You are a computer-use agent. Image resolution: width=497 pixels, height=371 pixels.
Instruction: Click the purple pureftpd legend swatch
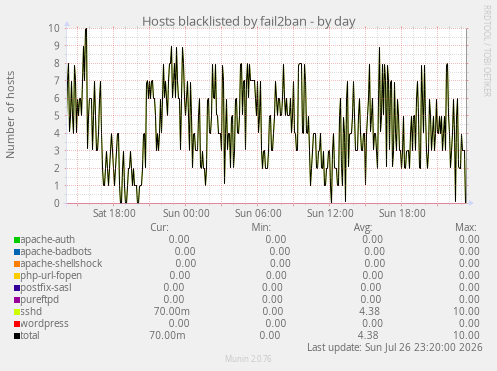(x=17, y=300)
